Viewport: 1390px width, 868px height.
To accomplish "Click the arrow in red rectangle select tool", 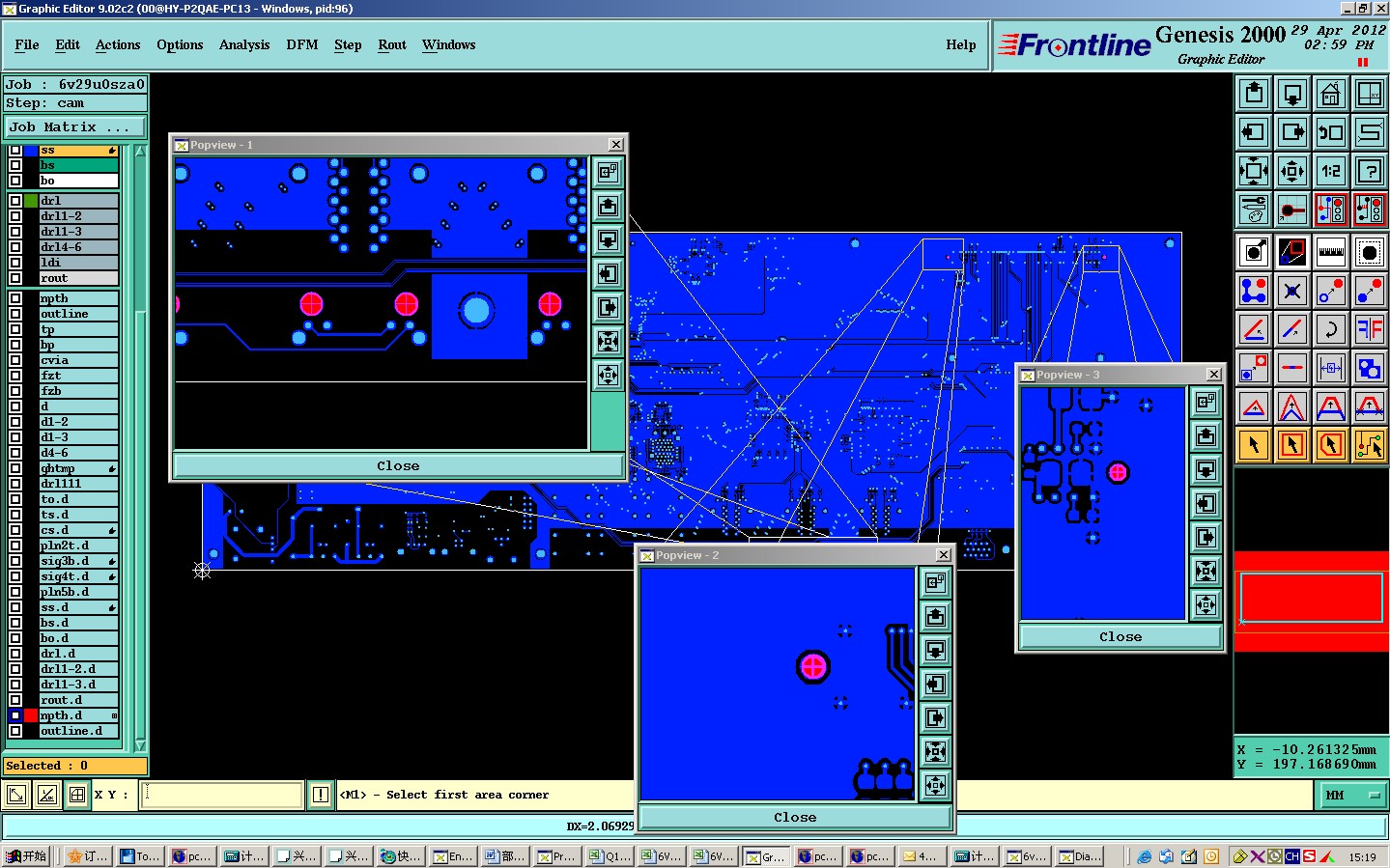I will pos(1292,445).
